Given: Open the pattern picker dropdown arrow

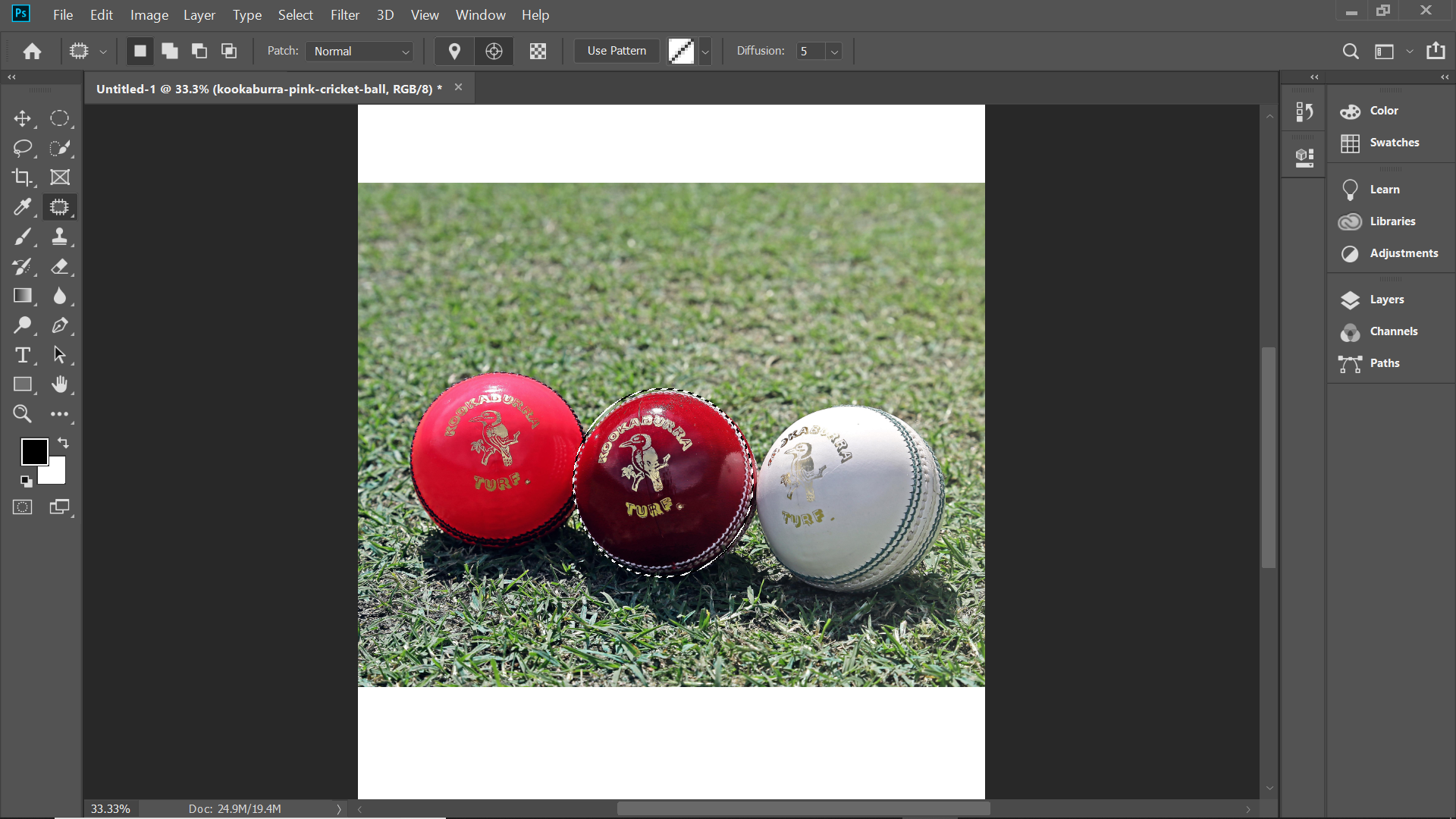Looking at the screenshot, I should point(705,51).
